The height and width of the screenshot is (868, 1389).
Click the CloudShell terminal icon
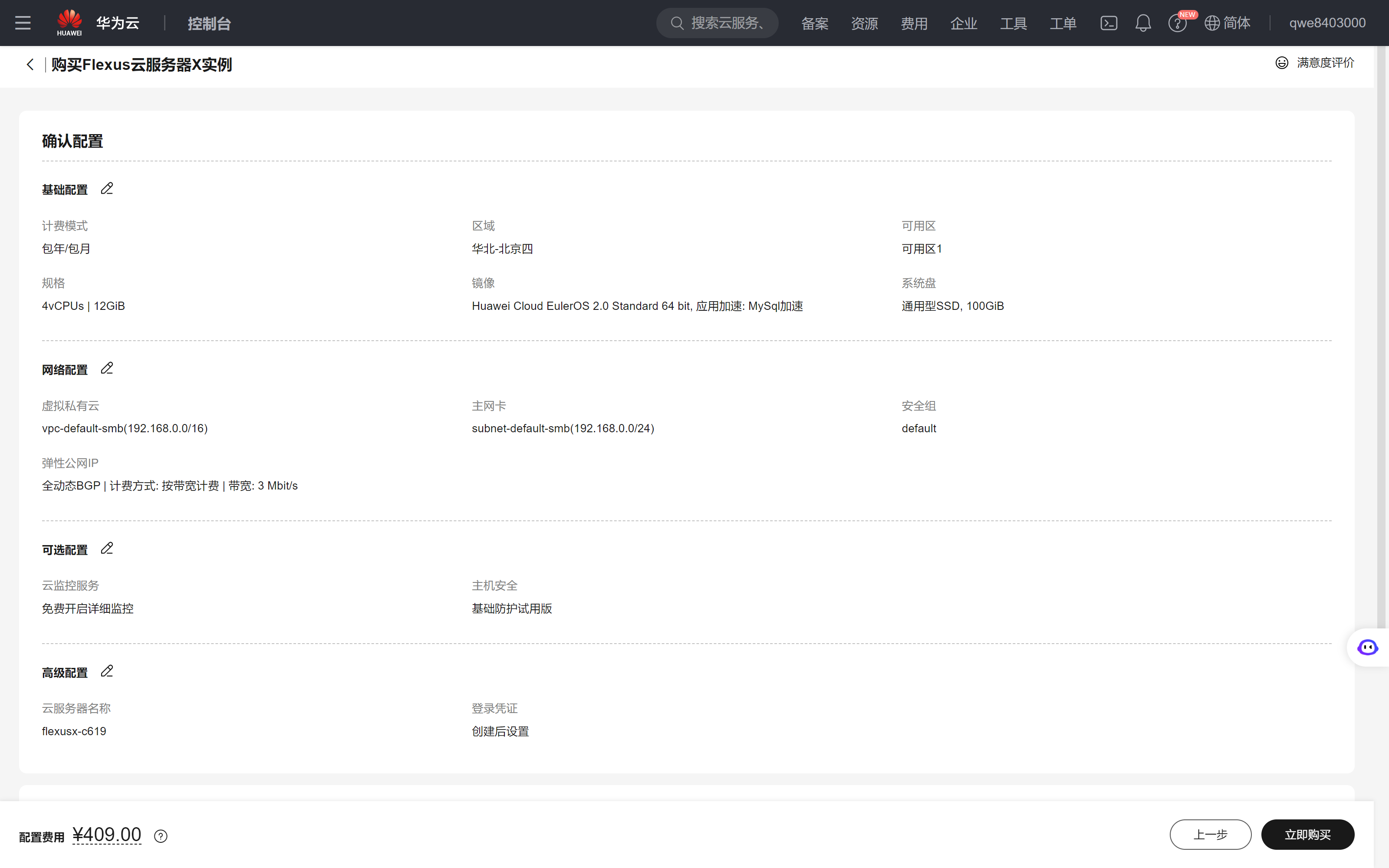click(x=1109, y=23)
